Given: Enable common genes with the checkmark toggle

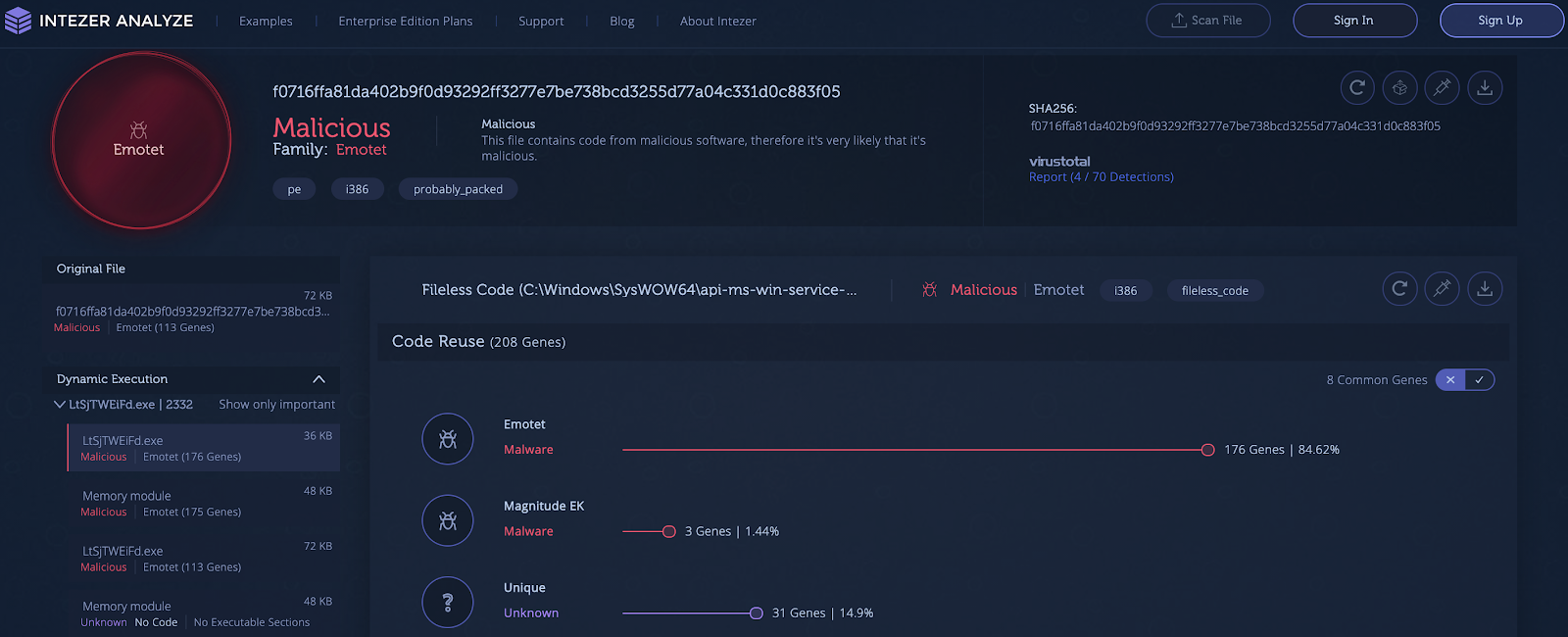Looking at the screenshot, I should 1480,379.
